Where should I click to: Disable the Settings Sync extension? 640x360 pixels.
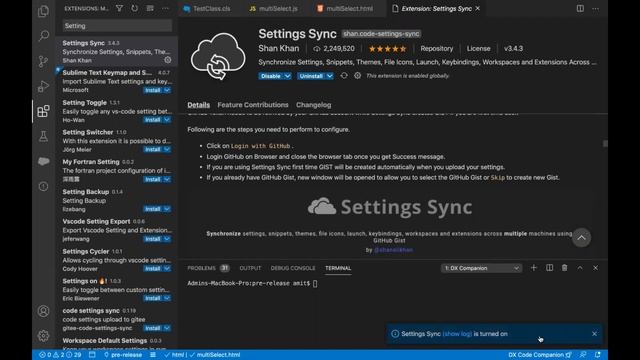[x=271, y=76]
